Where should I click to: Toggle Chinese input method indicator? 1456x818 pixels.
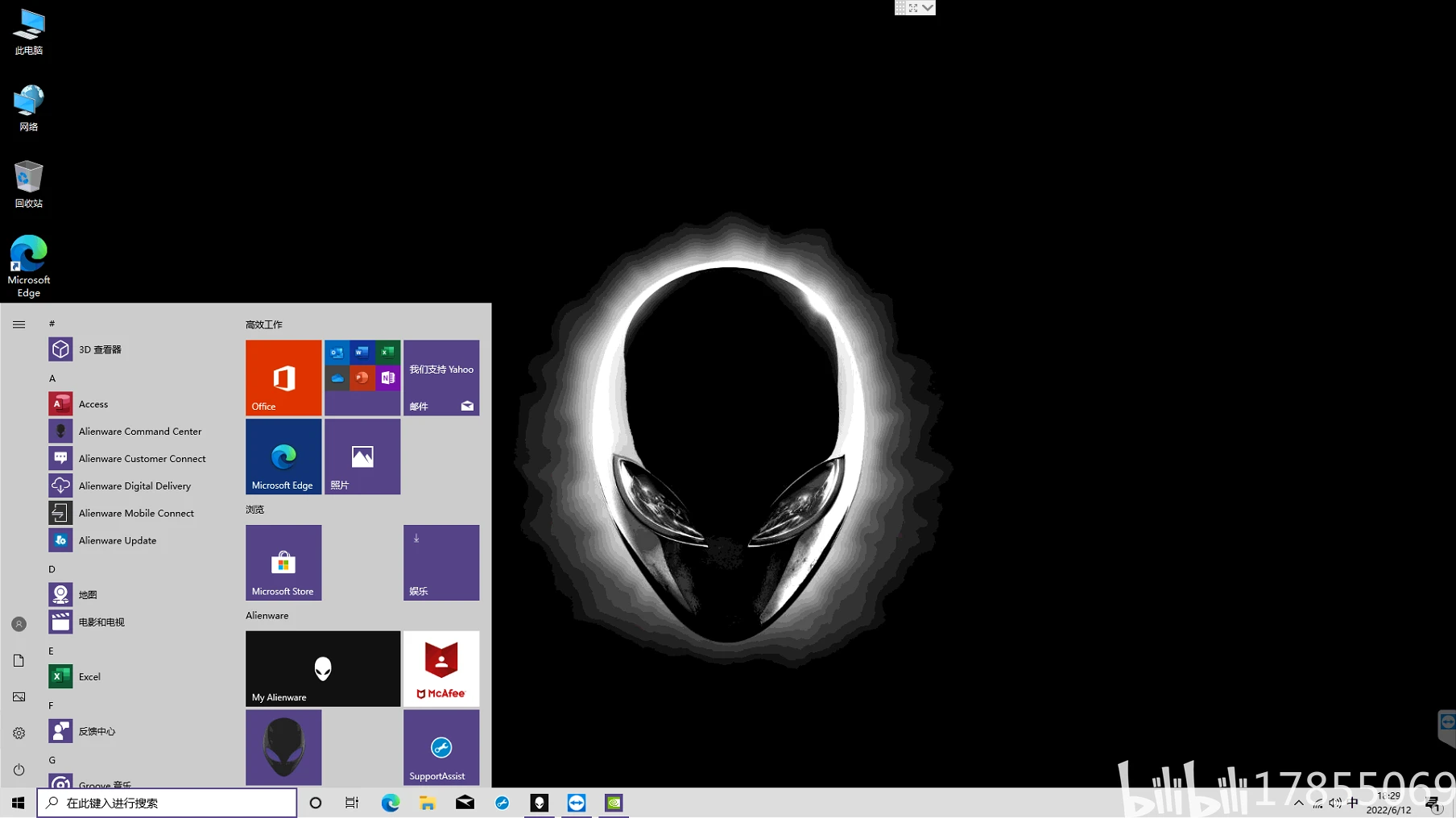tap(1353, 803)
